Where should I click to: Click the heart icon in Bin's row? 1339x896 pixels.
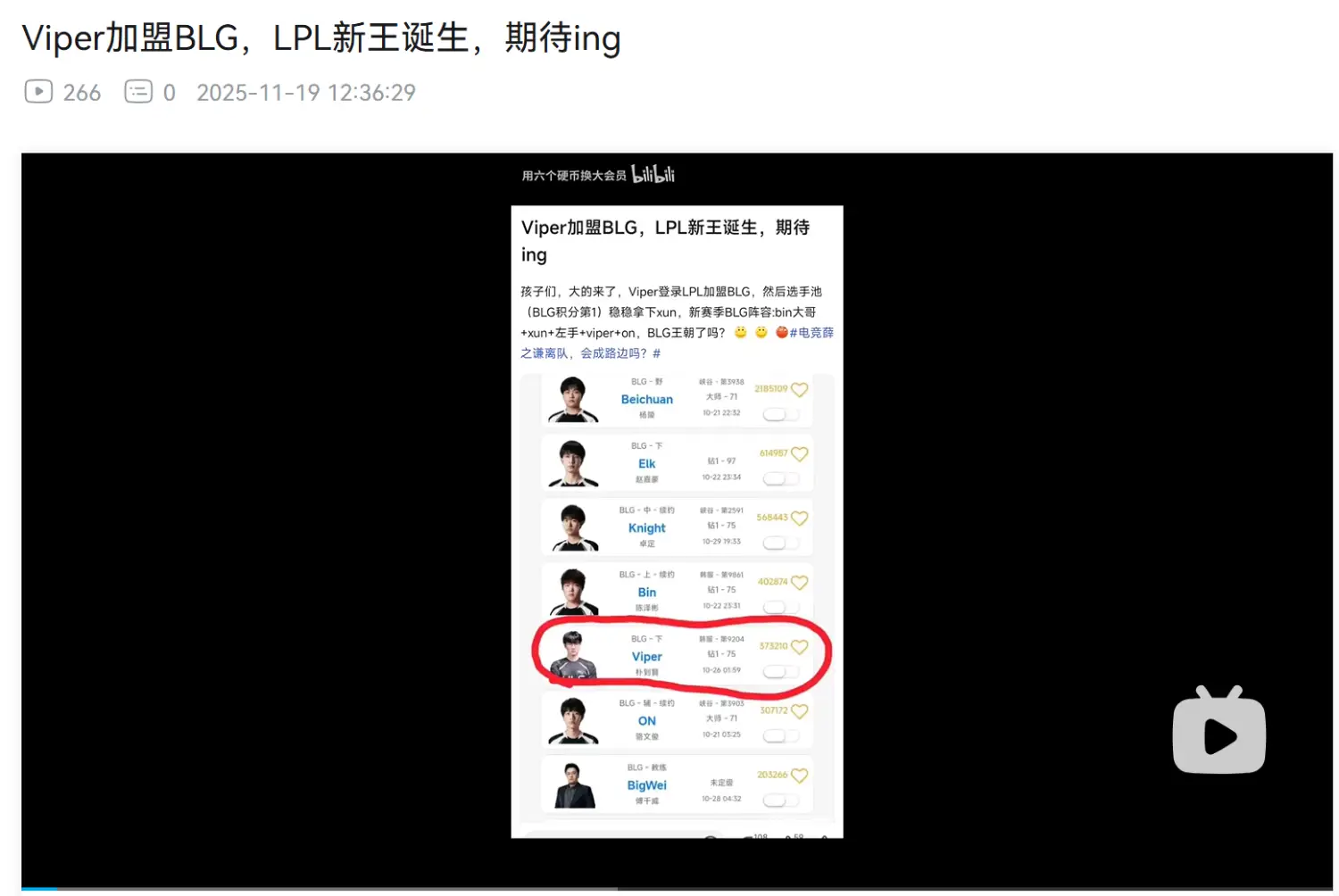click(800, 582)
